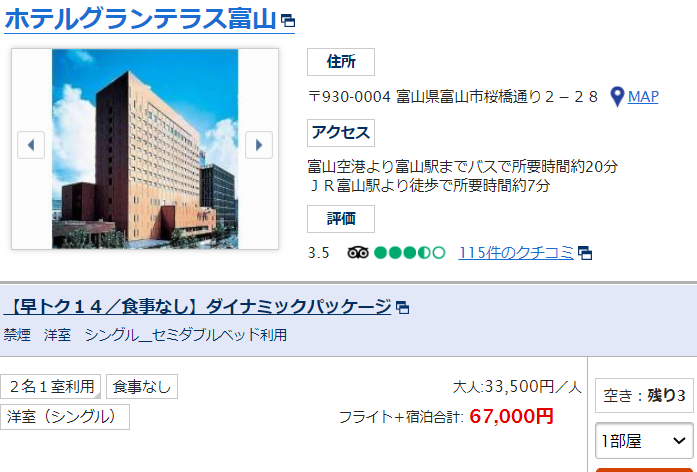Click new-window icon beside the hotel title
Image resolution: width=697 pixels, height=472 pixels.
pos(288,20)
